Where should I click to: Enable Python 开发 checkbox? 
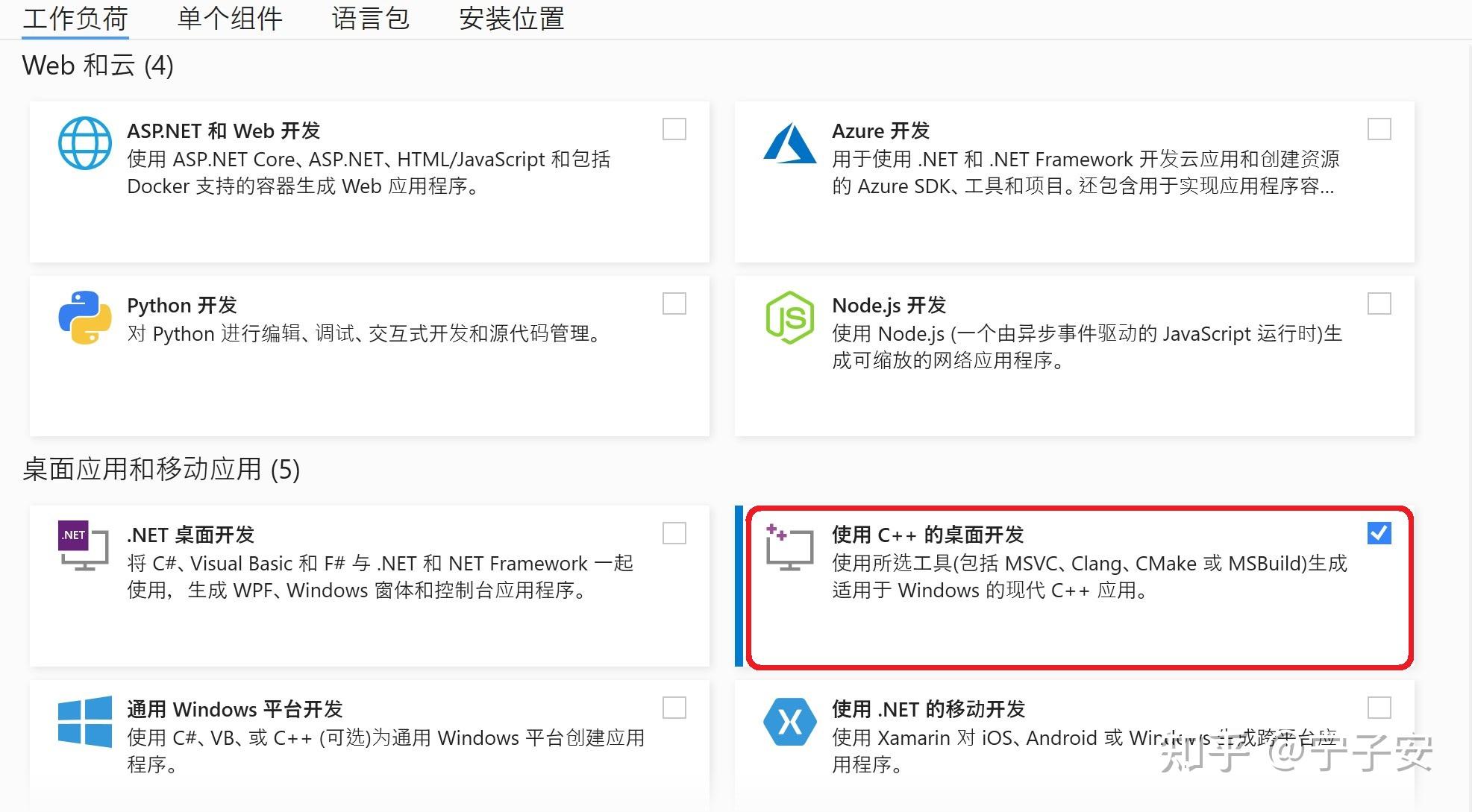(x=673, y=303)
